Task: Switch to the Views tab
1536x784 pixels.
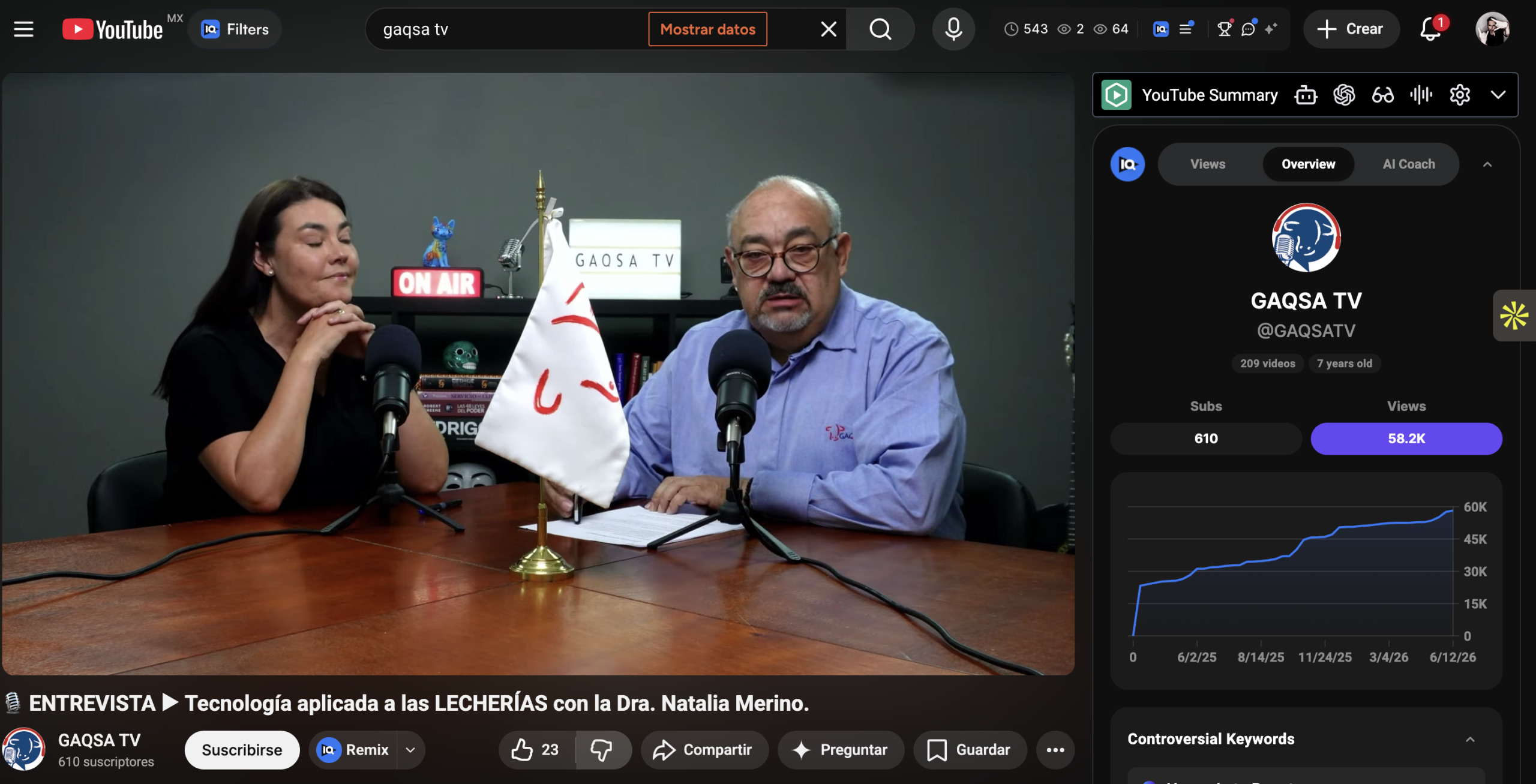Action: [1207, 164]
